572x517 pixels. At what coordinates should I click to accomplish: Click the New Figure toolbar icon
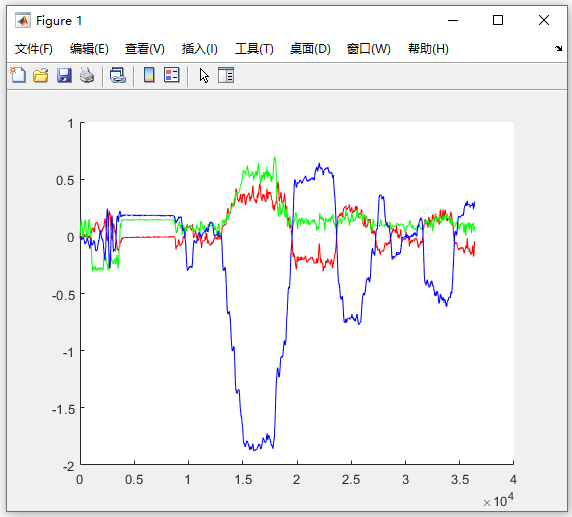[x=18, y=76]
